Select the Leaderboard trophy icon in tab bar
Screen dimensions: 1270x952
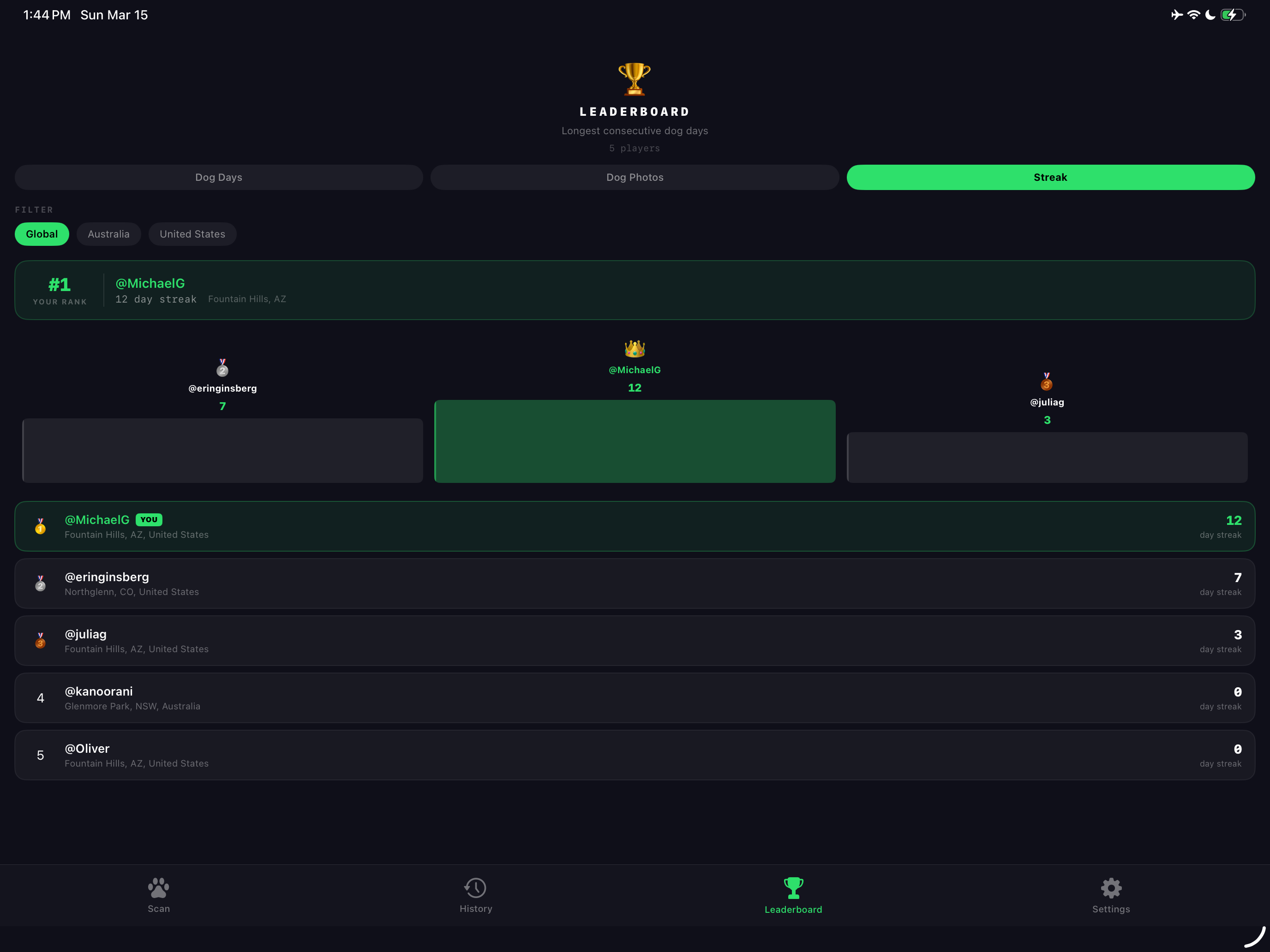[x=793, y=888]
